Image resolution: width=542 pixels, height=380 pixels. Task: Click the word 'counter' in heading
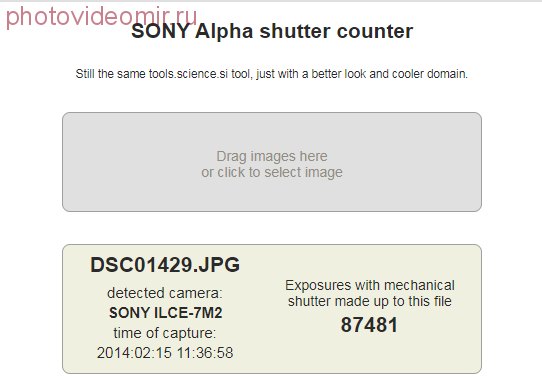pyautogui.click(x=375, y=32)
